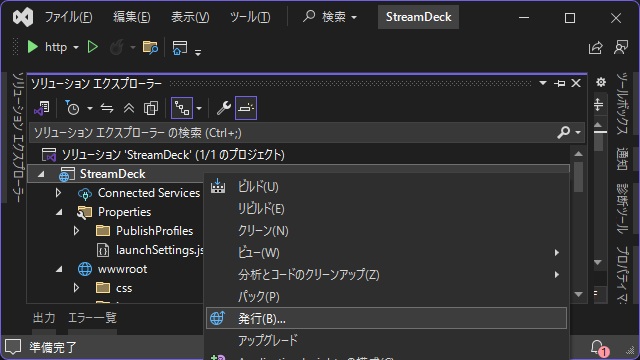Open the find in files folder icon

point(150,47)
